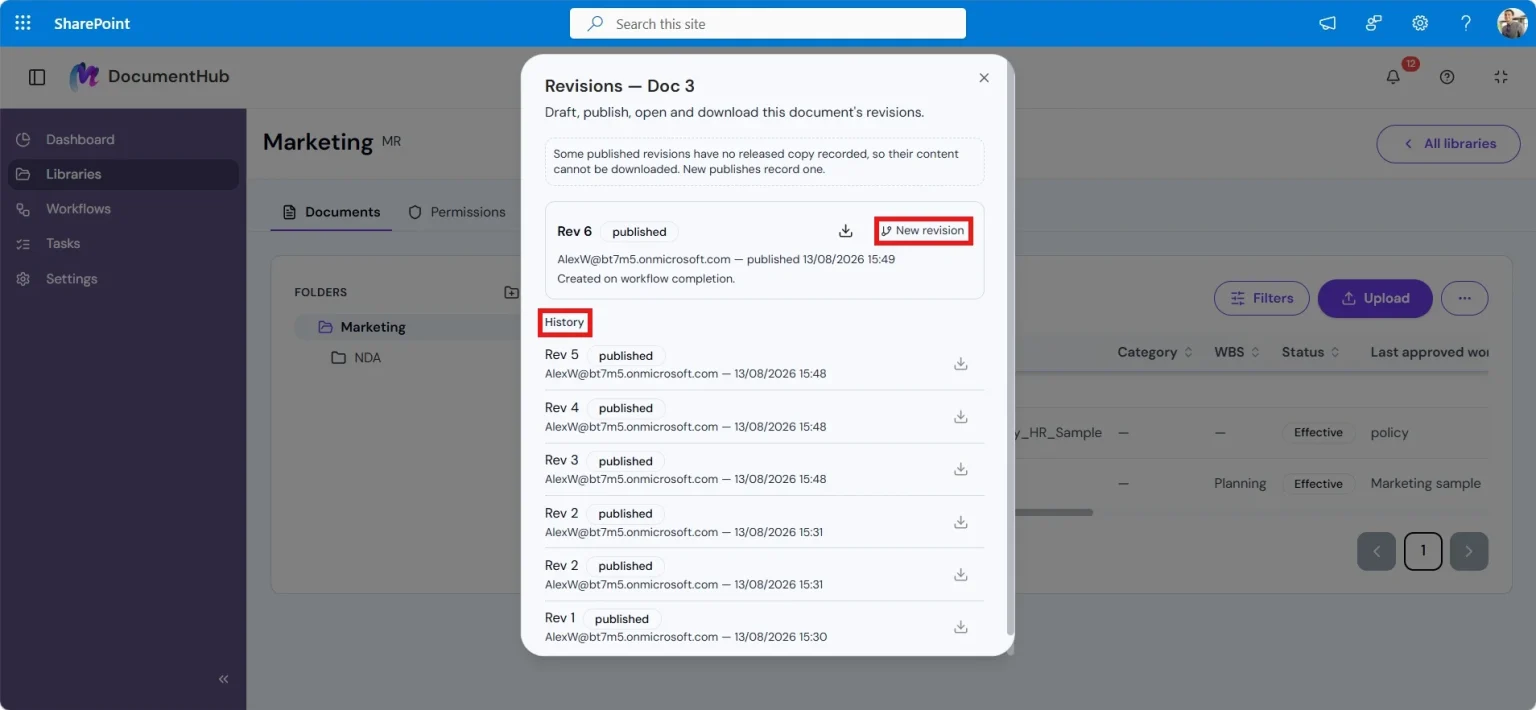Collapse the left navigation with double chevron
This screenshot has height=710, width=1536.
click(224, 679)
